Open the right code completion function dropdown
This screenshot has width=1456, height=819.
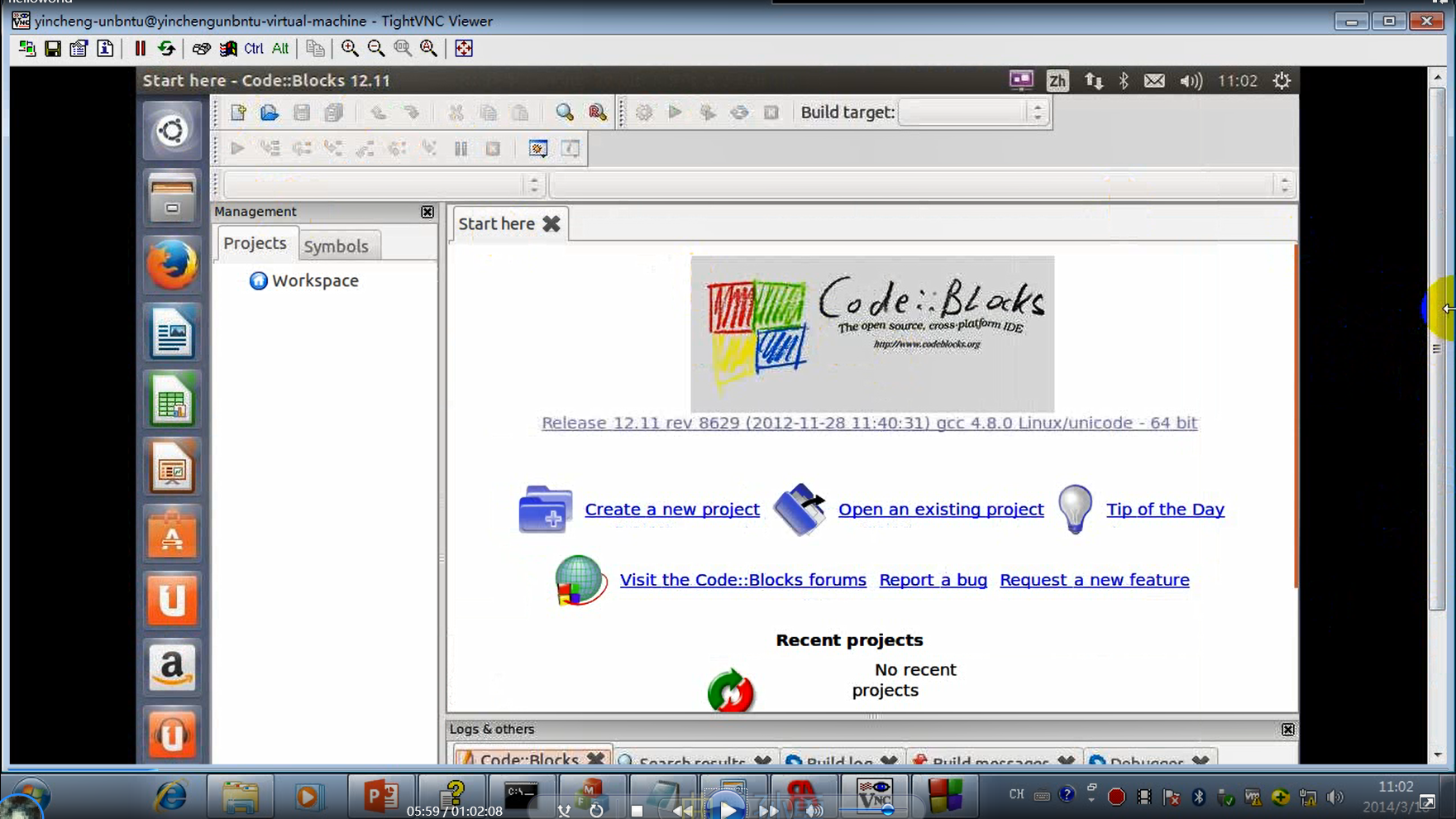click(921, 184)
